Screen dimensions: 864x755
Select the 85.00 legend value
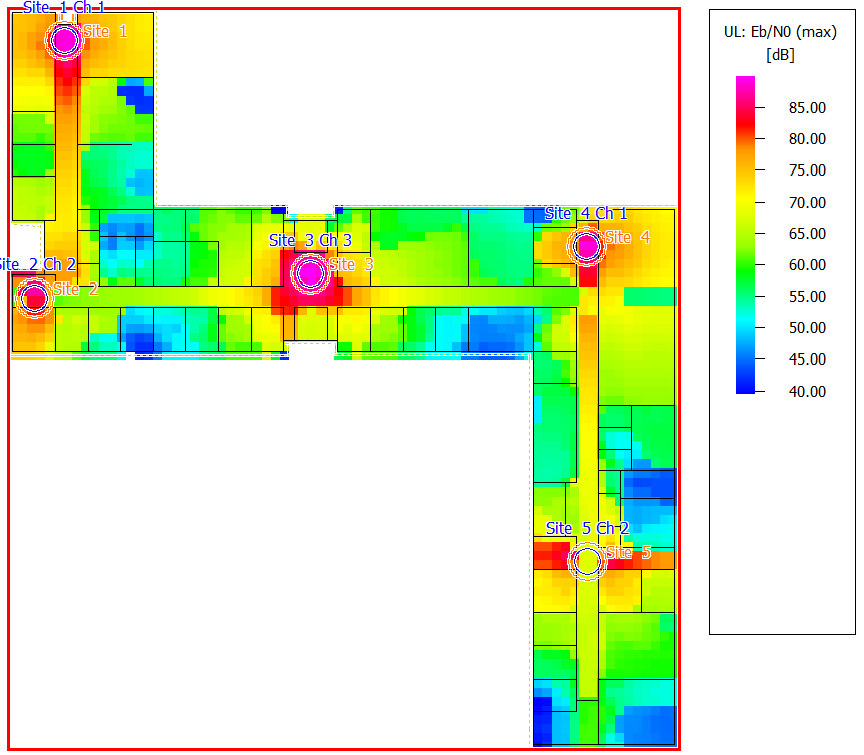pyautogui.click(x=807, y=107)
